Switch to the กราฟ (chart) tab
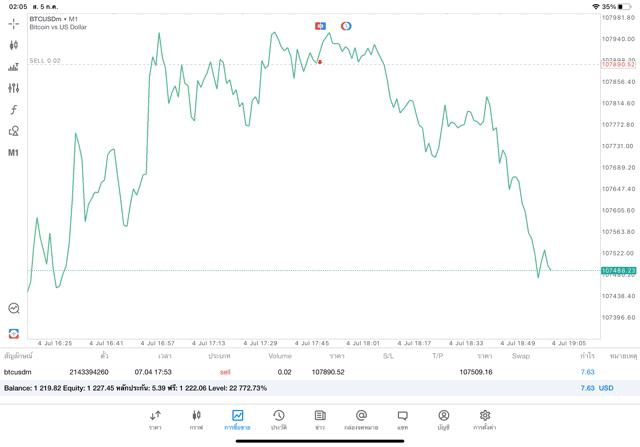 [196, 419]
